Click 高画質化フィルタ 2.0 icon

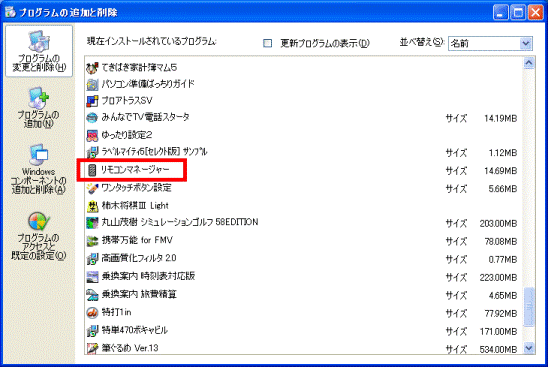click(x=92, y=259)
